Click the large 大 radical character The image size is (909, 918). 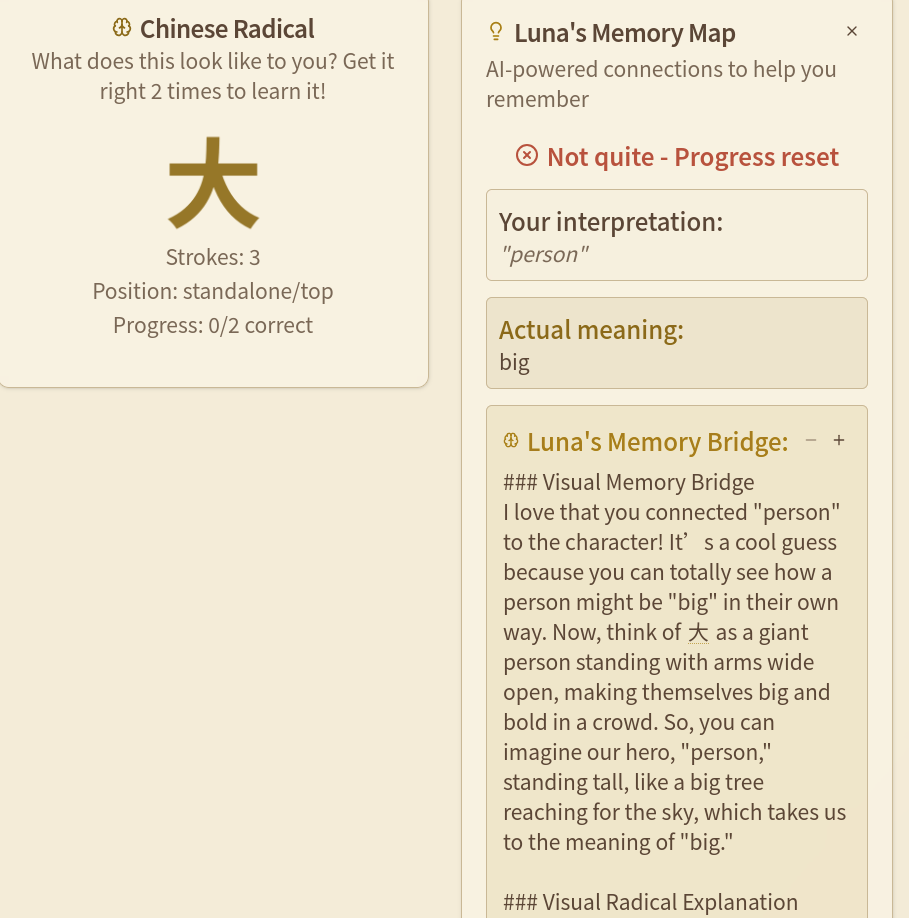213,182
